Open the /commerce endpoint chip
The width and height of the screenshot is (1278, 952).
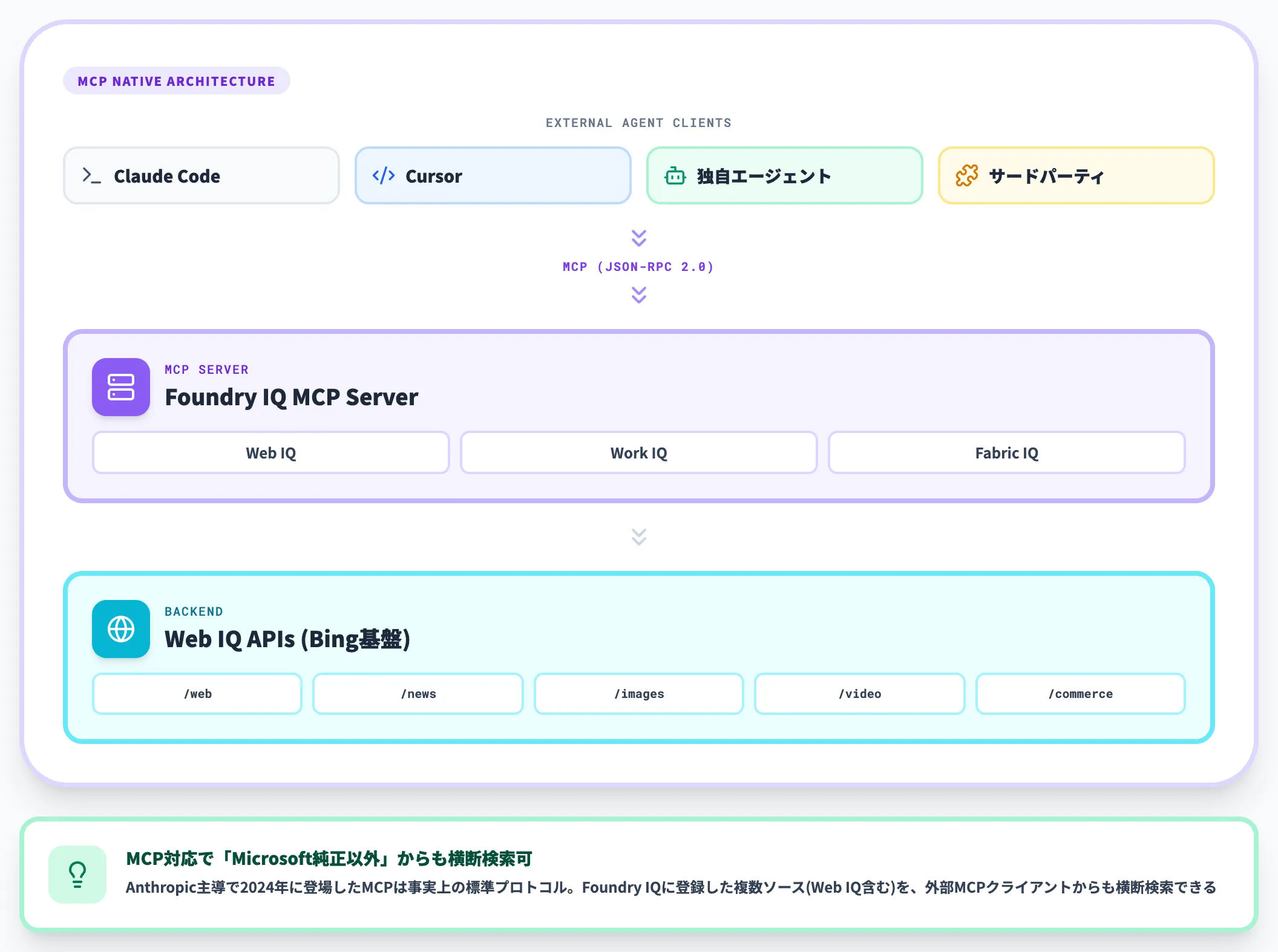tap(1081, 694)
